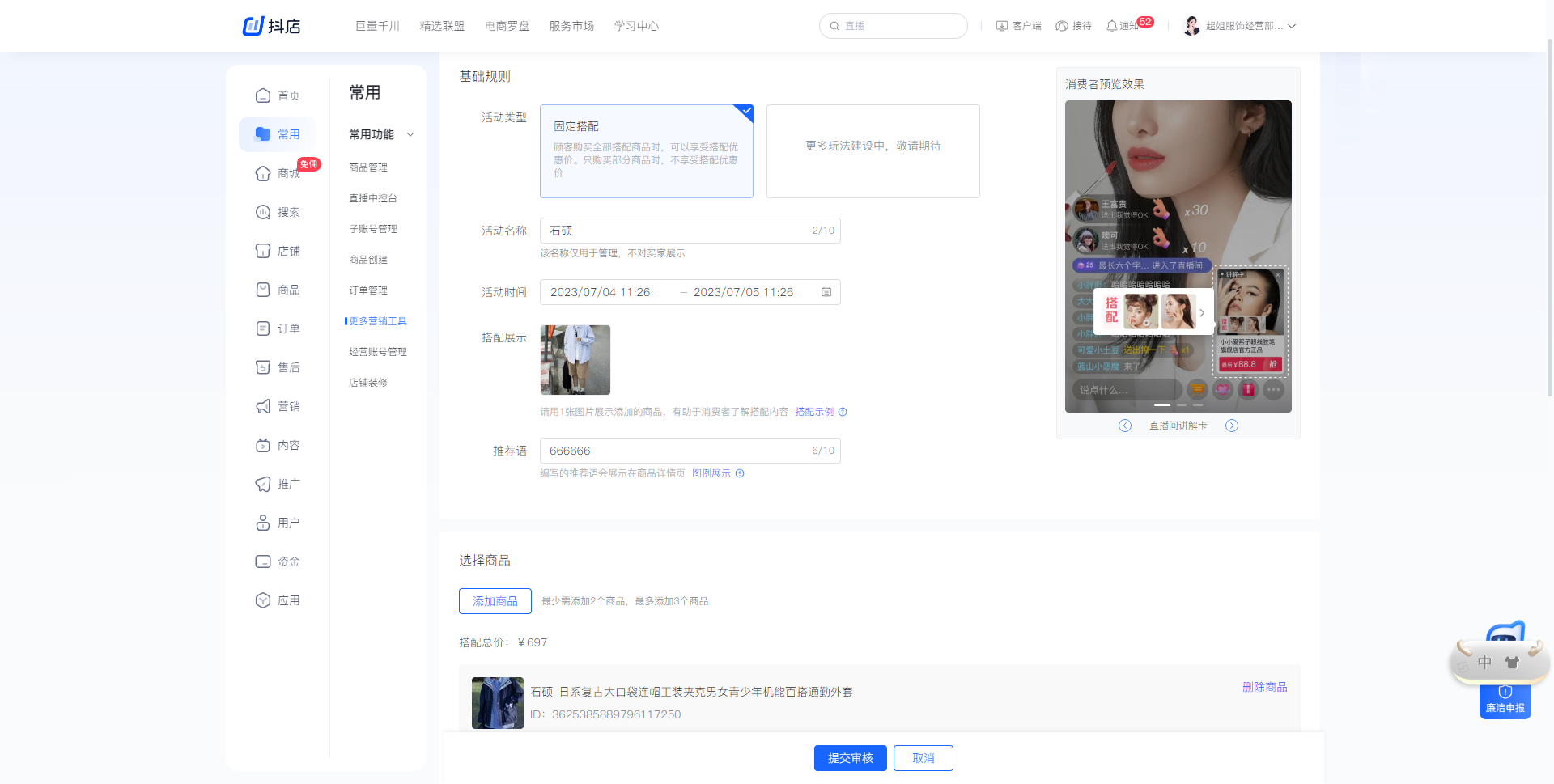Click uploaded 搭配展示 outfit image
The image size is (1554, 784).
[575, 360]
